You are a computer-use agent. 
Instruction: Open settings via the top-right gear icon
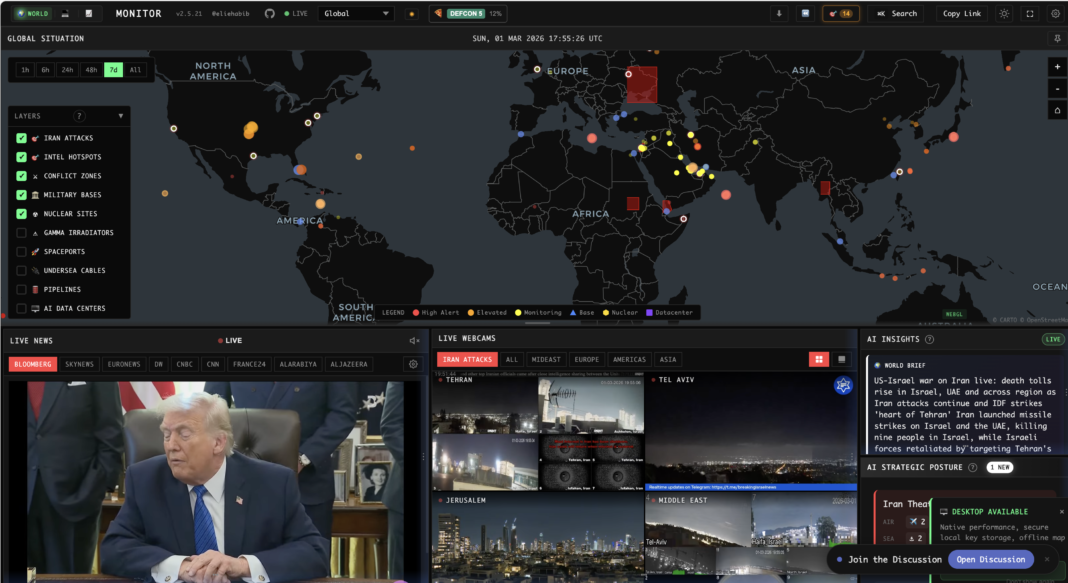1055,14
